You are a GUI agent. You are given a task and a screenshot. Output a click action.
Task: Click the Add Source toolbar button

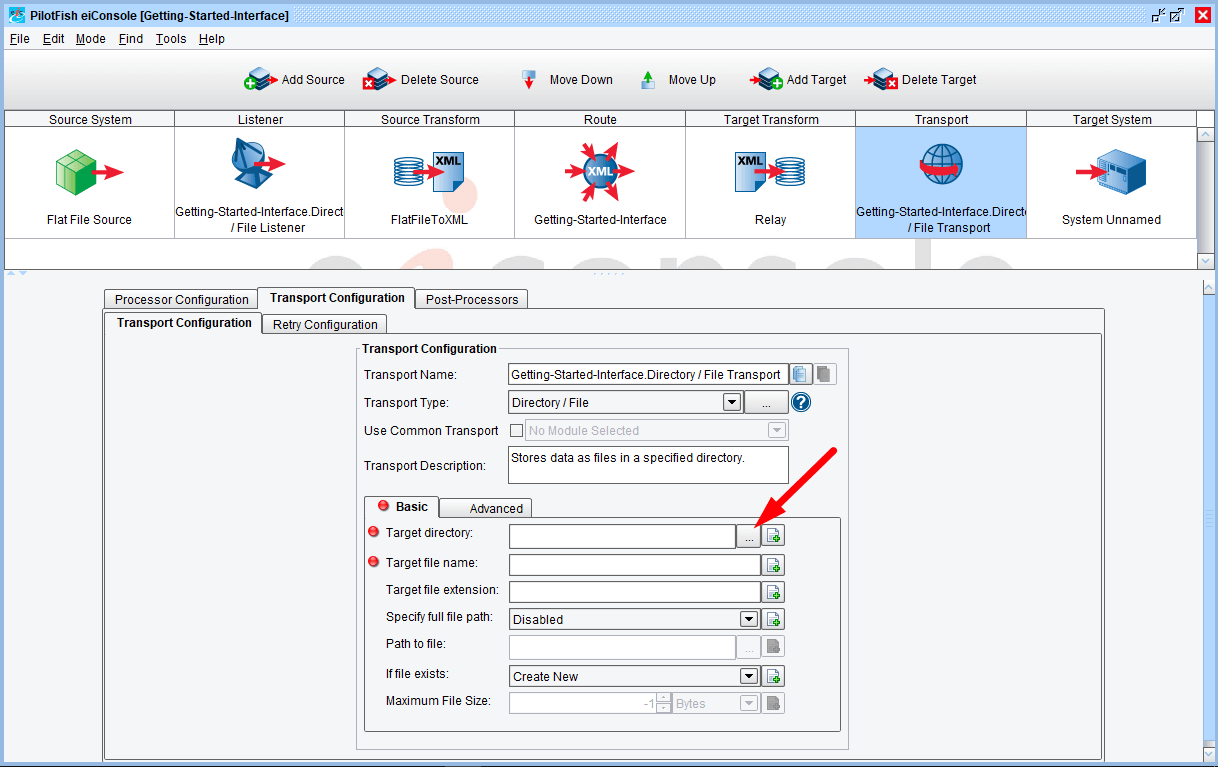(295, 80)
